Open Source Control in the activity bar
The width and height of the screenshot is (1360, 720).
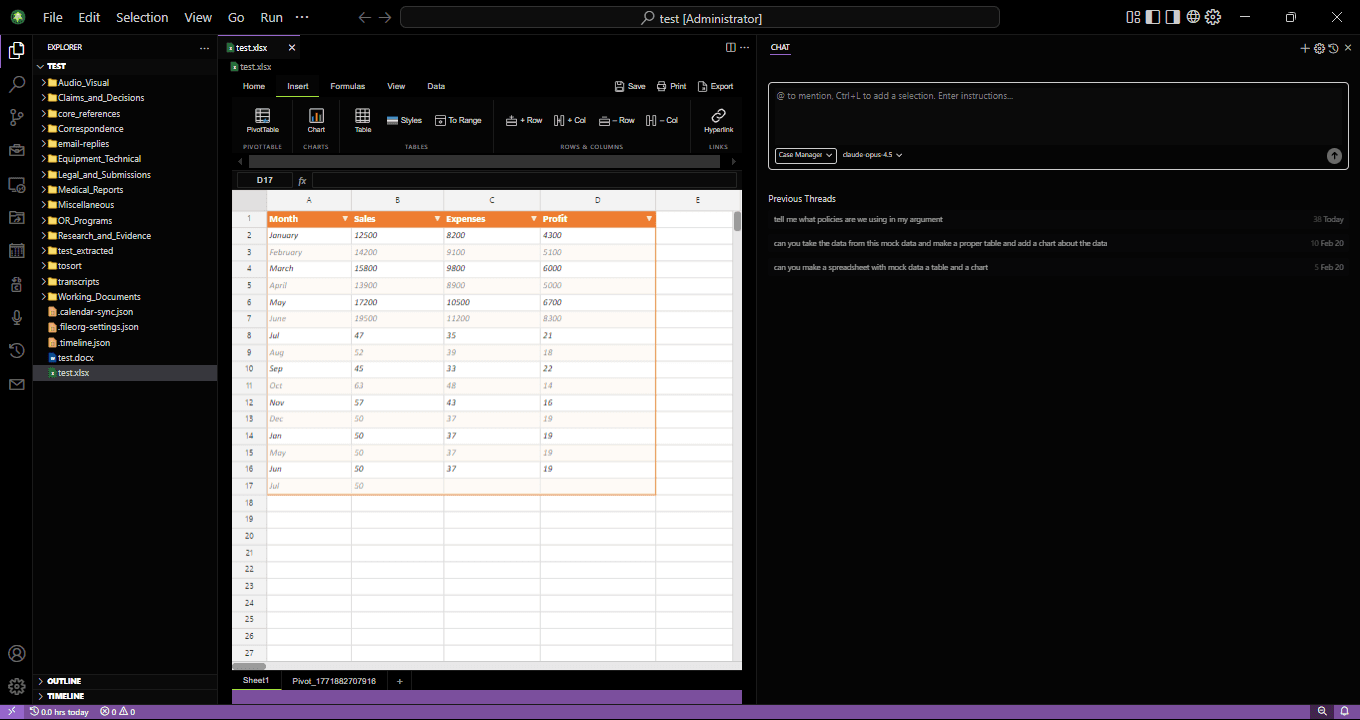(x=16, y=117)
